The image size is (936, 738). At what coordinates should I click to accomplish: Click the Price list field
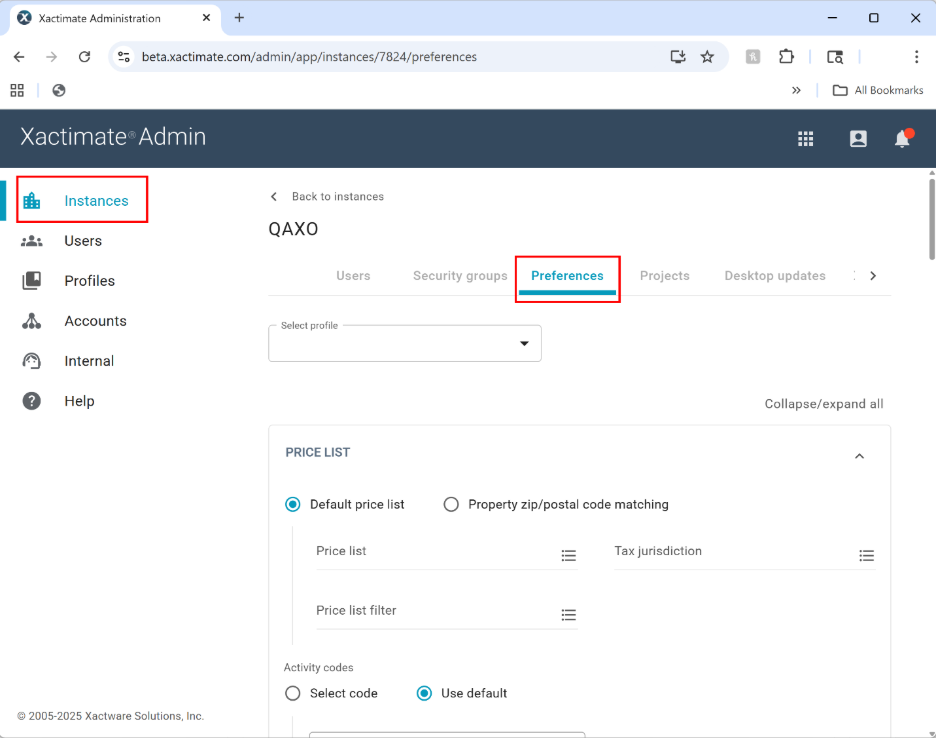447,554
